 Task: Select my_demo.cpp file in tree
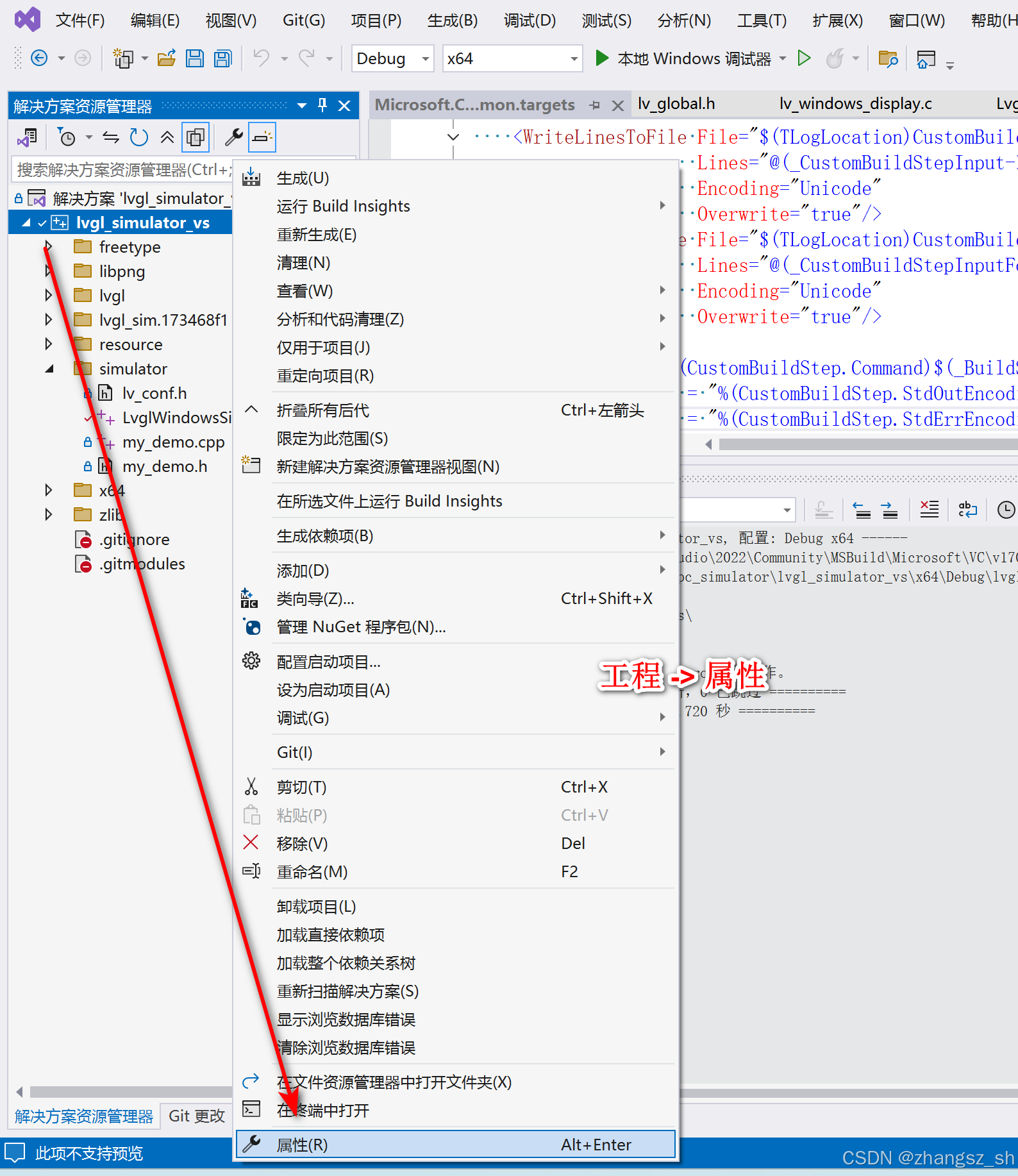tap(173, 442)
